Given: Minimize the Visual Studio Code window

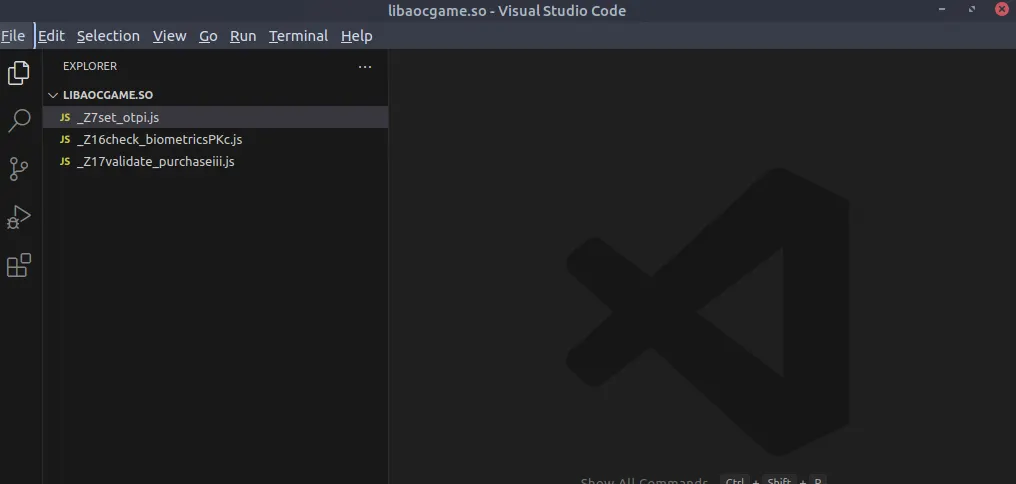Looking at the screenshot, I should point(941,10).
